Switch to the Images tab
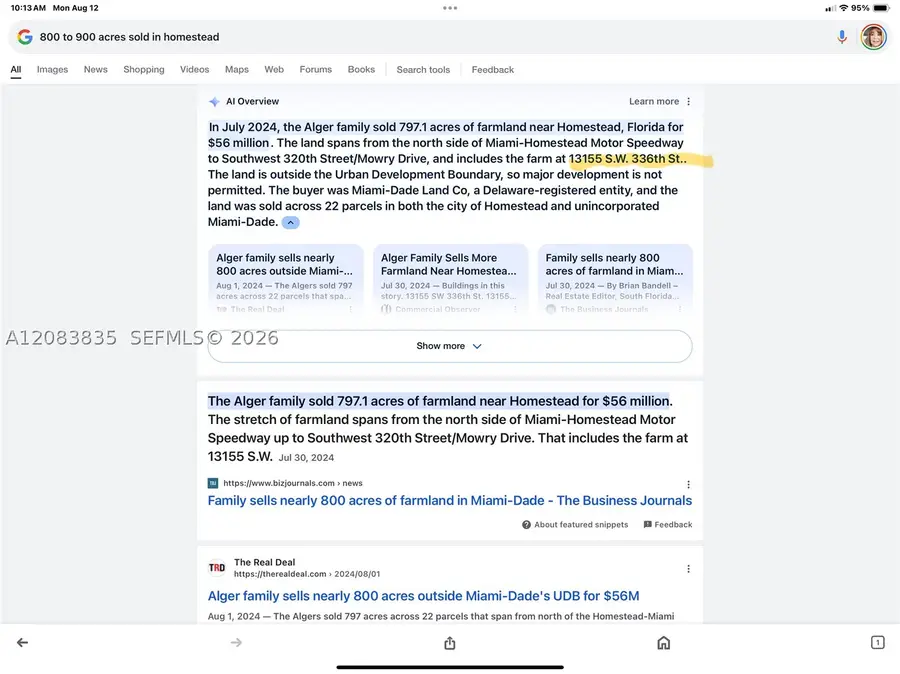This screenshot has width=900, height=674. coord(52,69)
